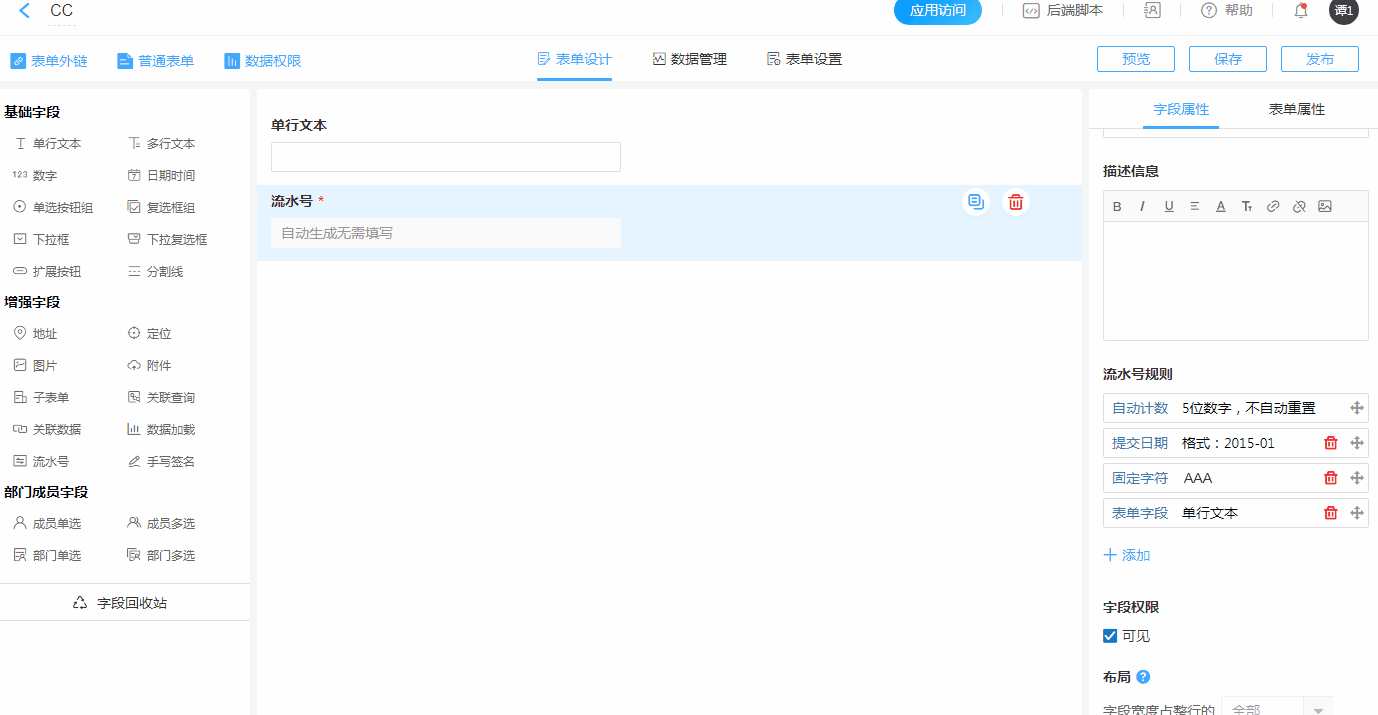Open the 字段回收站 recycle bin
This screenshot has height=715, width=1378.
click(x=122, y=603)
